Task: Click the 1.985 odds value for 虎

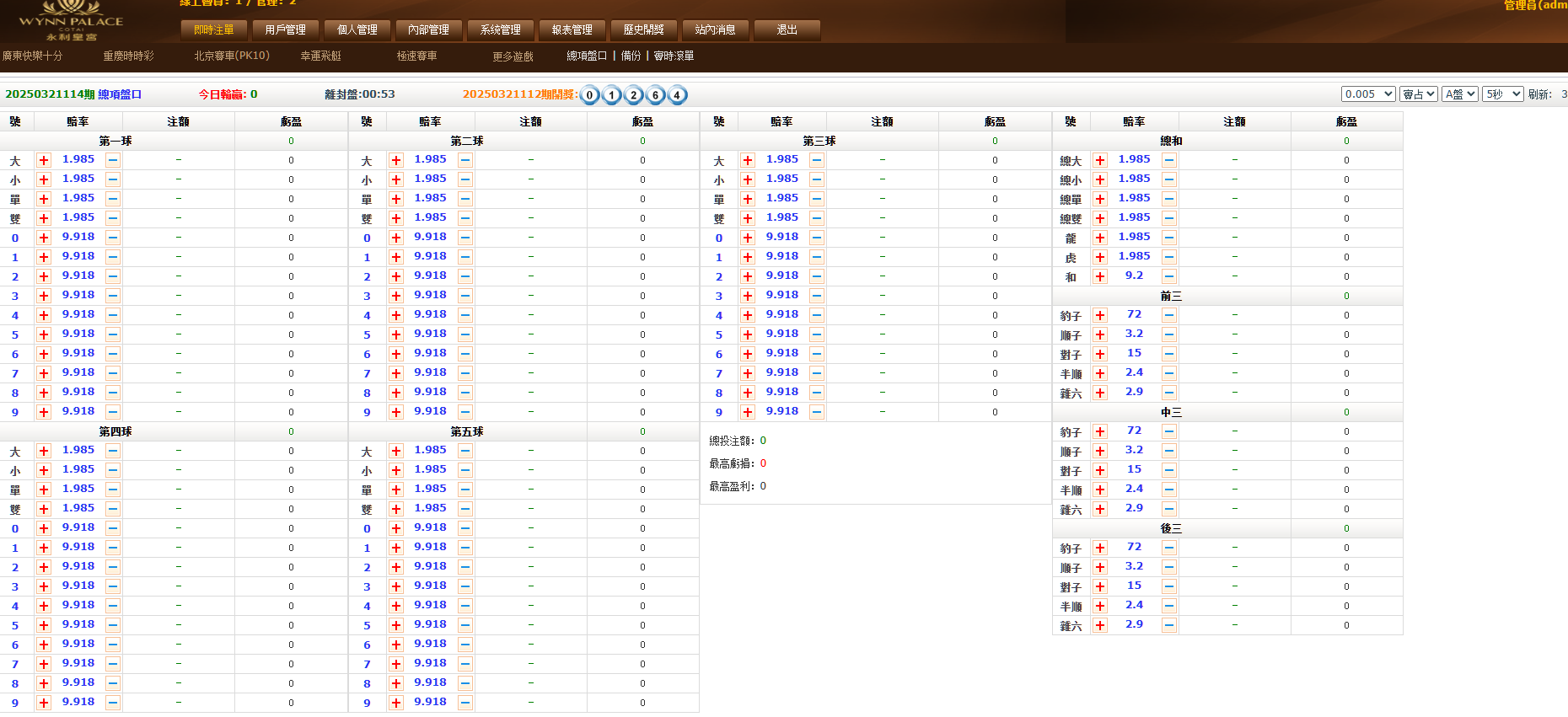Action: [x=1134, y=256]
